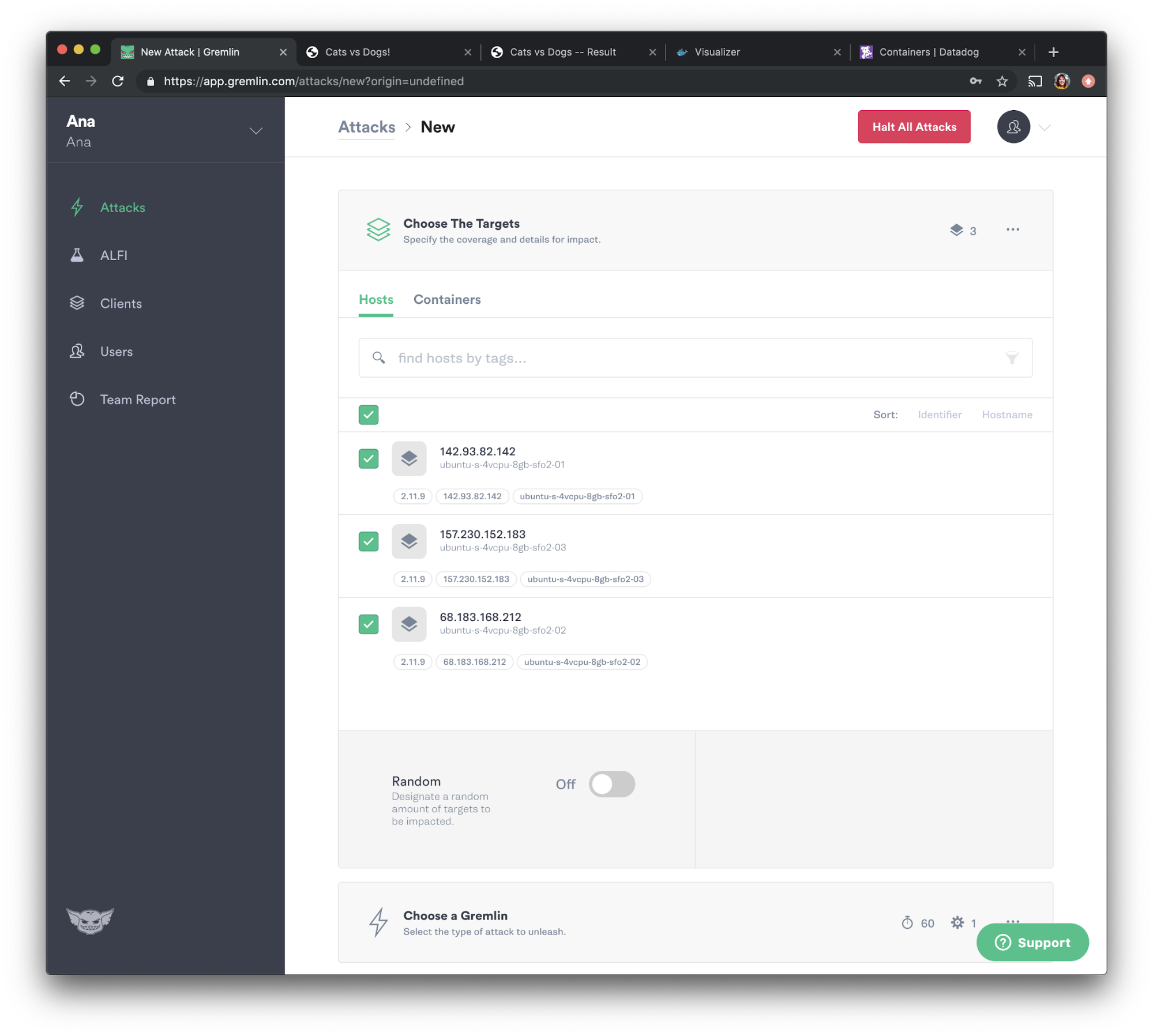Click the find hosts by tags field
1153x1036 pixels.
[x=695, y=358]
